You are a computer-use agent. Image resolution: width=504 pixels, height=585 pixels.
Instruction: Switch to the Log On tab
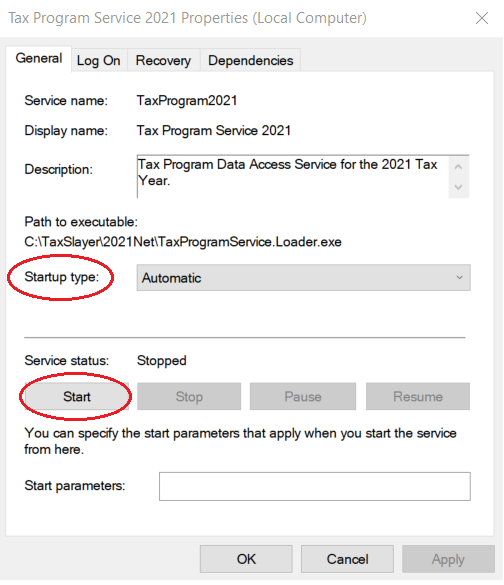[99, 60]
